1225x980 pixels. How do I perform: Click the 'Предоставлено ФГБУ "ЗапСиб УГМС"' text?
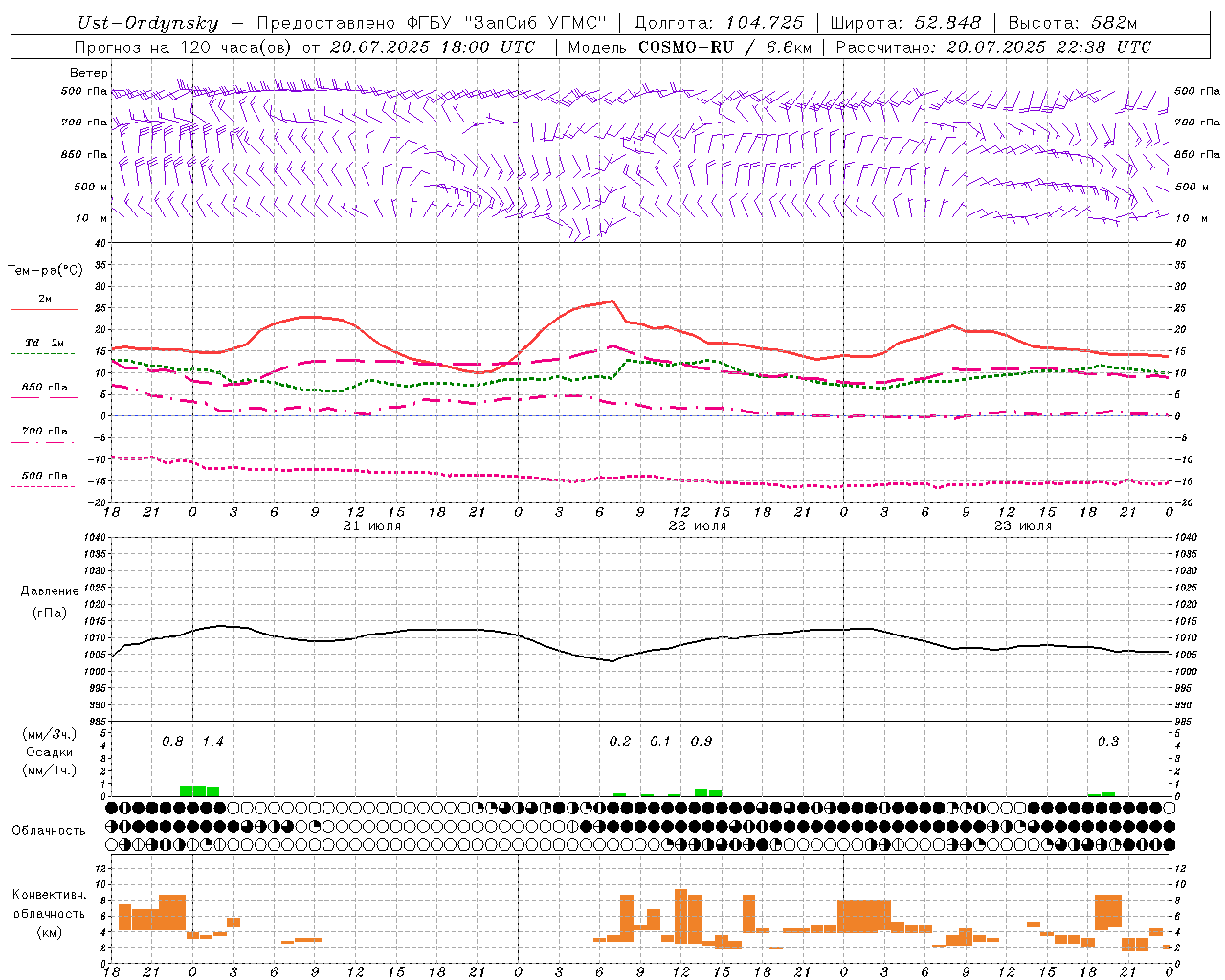coord(432,23)
